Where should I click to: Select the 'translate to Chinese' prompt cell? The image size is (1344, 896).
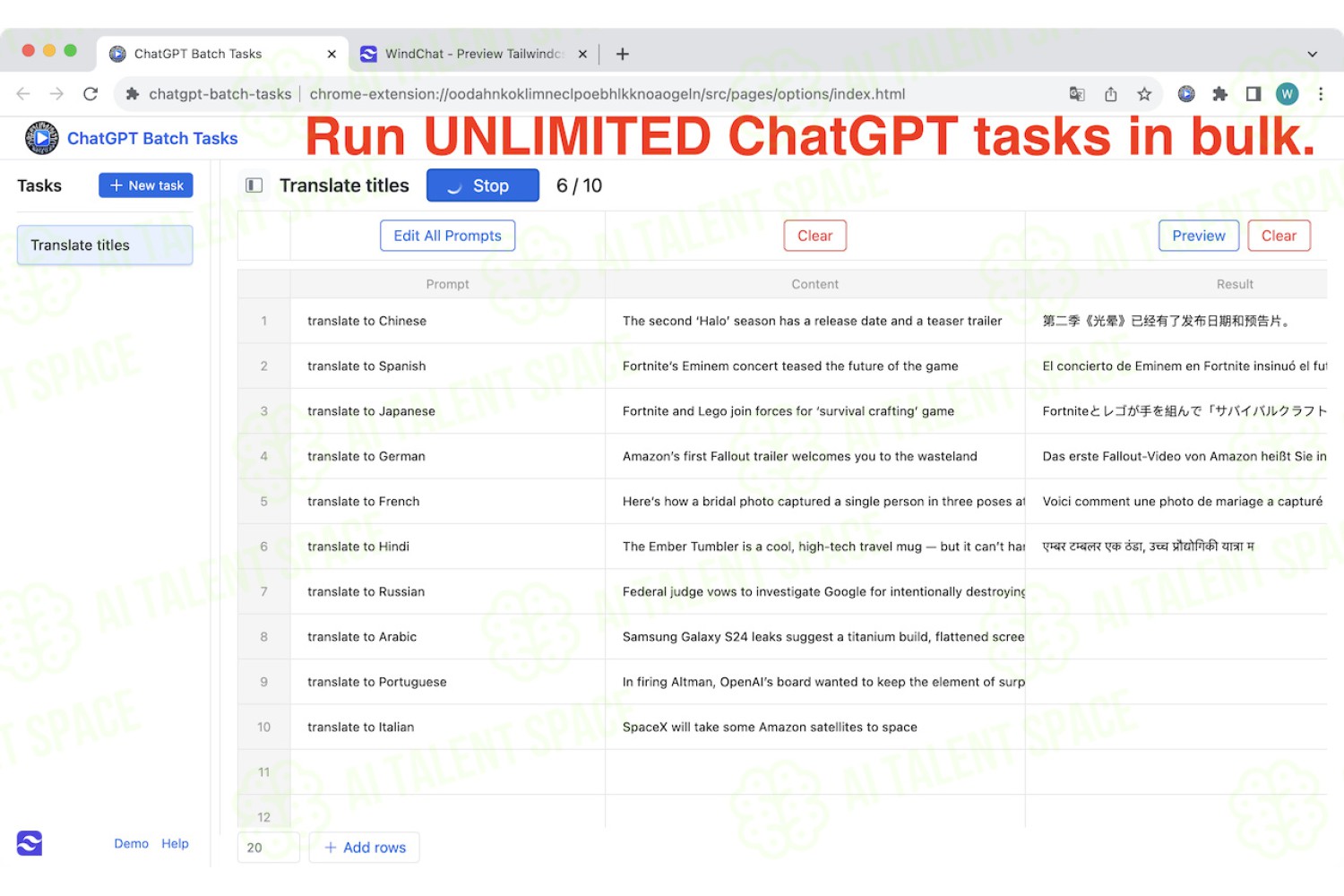point(448,321)
